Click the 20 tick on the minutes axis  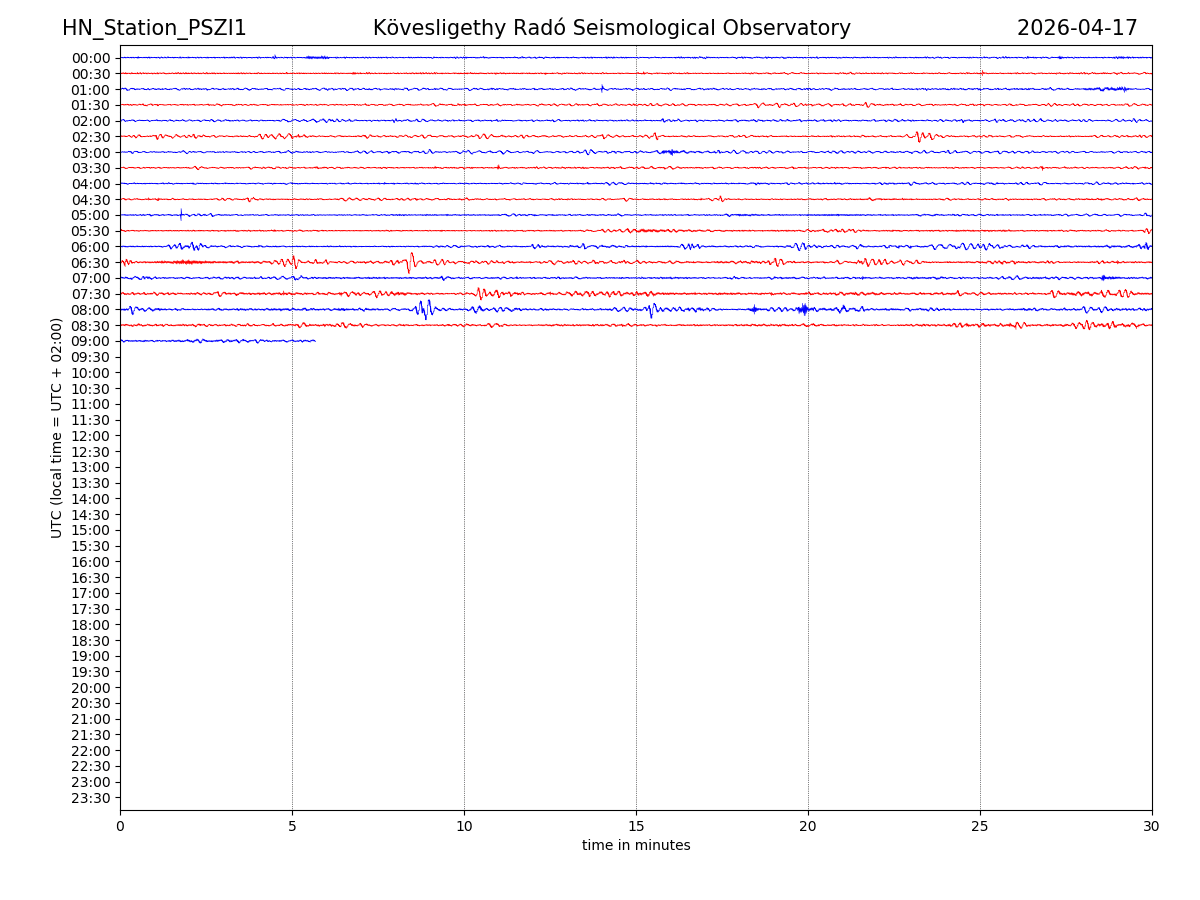[808, 827]
